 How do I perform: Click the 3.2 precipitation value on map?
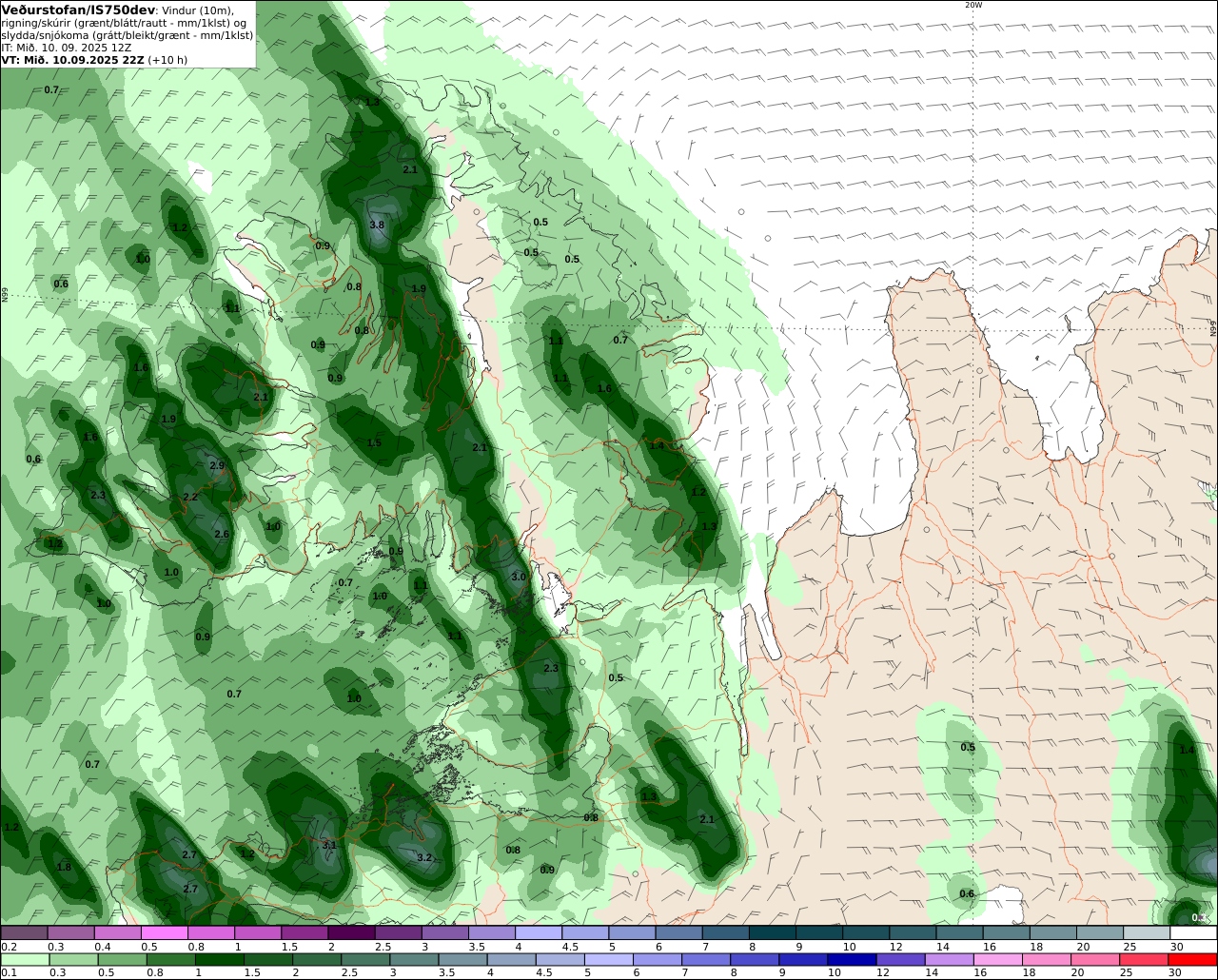click(425, 858)
